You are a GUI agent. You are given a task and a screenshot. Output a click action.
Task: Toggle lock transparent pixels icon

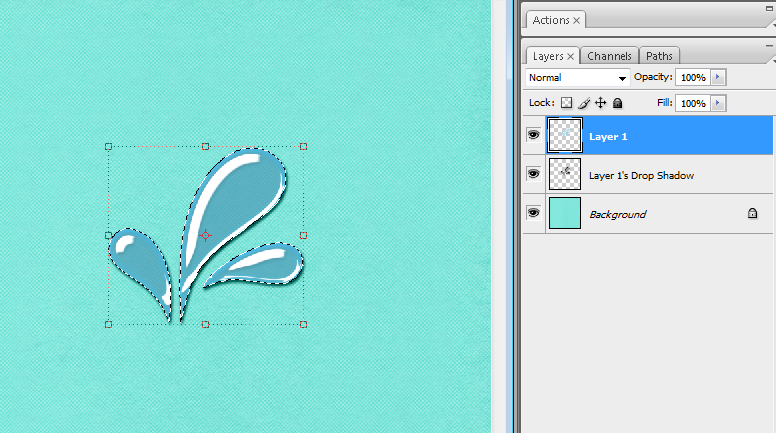click(566, 103)
